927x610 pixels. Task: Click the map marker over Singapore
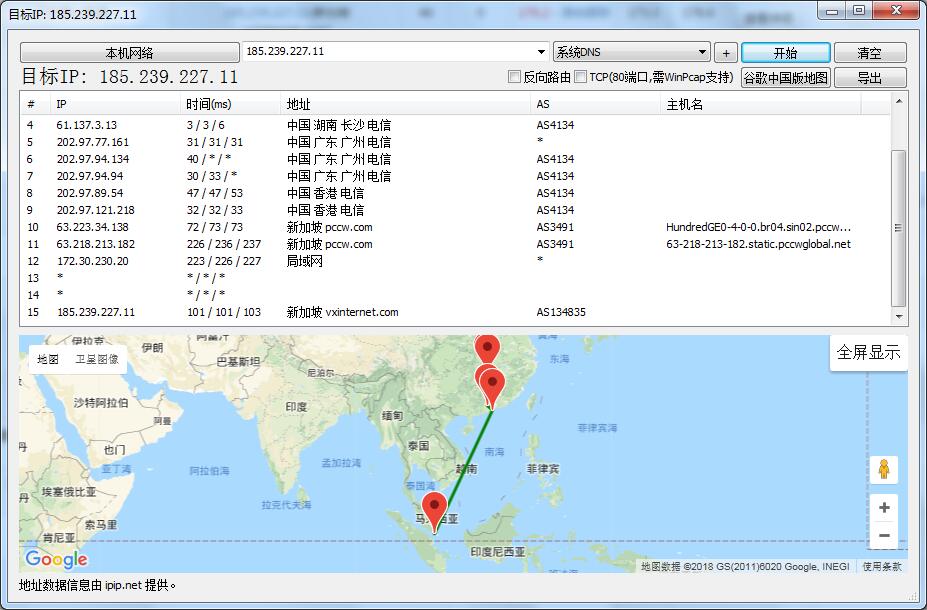tap(434, 506)
